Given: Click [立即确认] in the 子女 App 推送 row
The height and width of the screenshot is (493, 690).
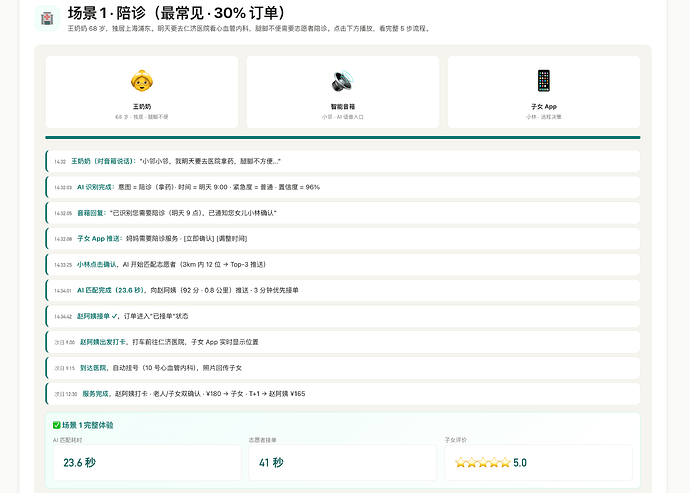Looking at the screenshot, I should (x=199, y=239).
